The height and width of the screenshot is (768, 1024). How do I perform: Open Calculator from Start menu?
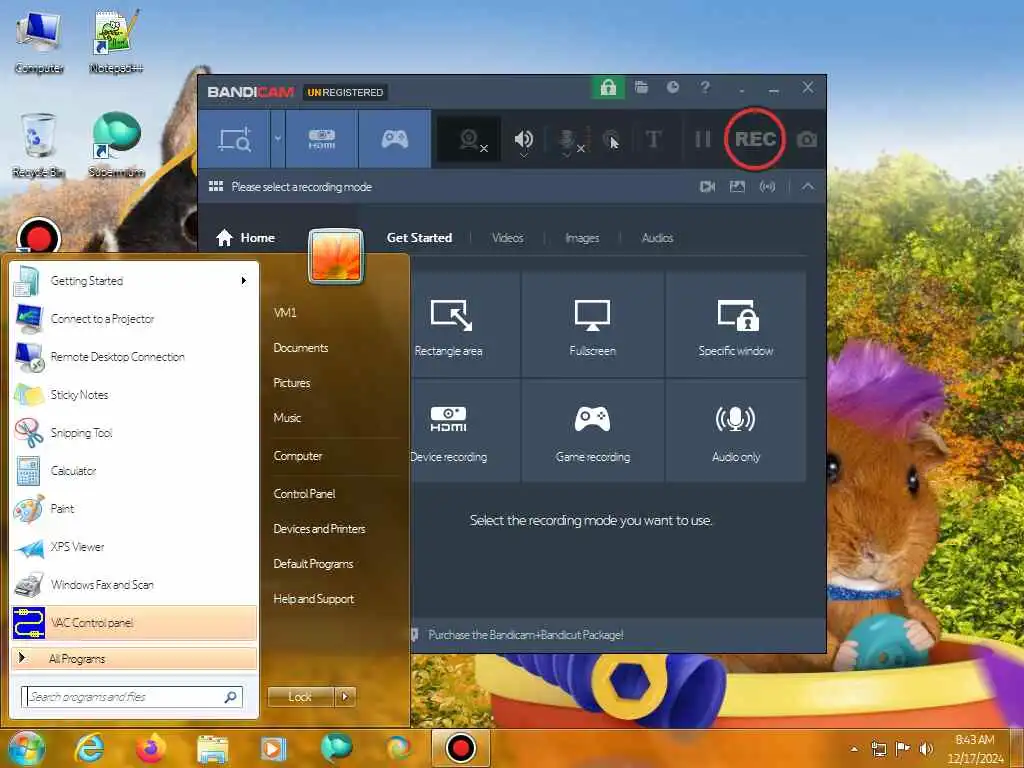pyautogui.click(x=134, y=470)
